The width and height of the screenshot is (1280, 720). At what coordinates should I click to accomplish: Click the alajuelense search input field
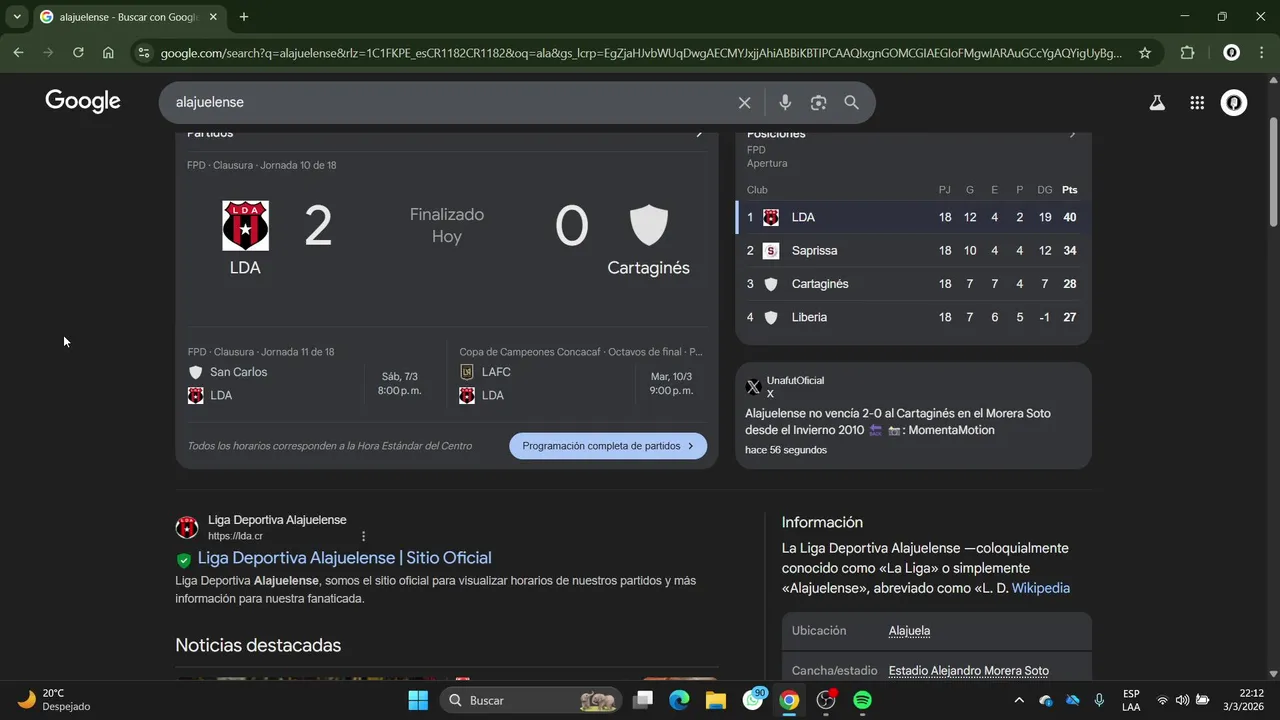pos(450,102)
